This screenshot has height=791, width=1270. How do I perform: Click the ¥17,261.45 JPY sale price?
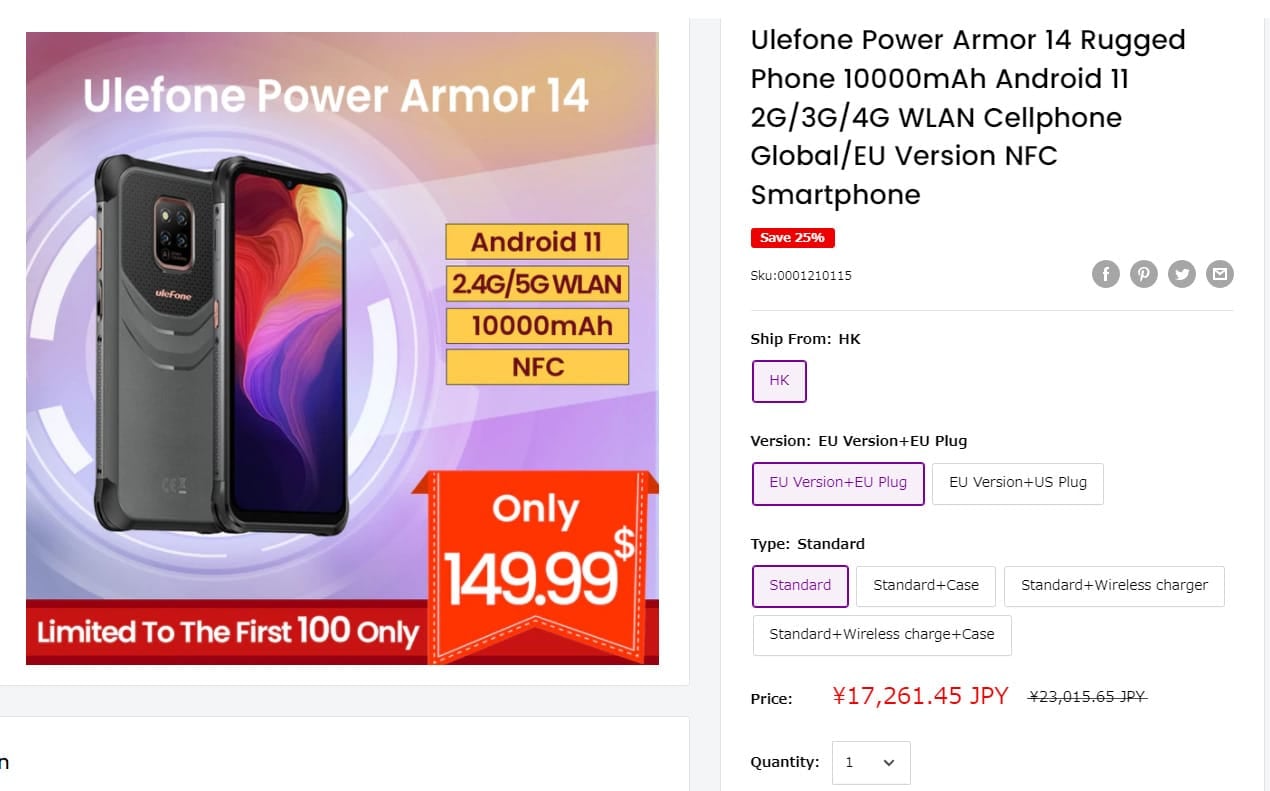[920, 696]
